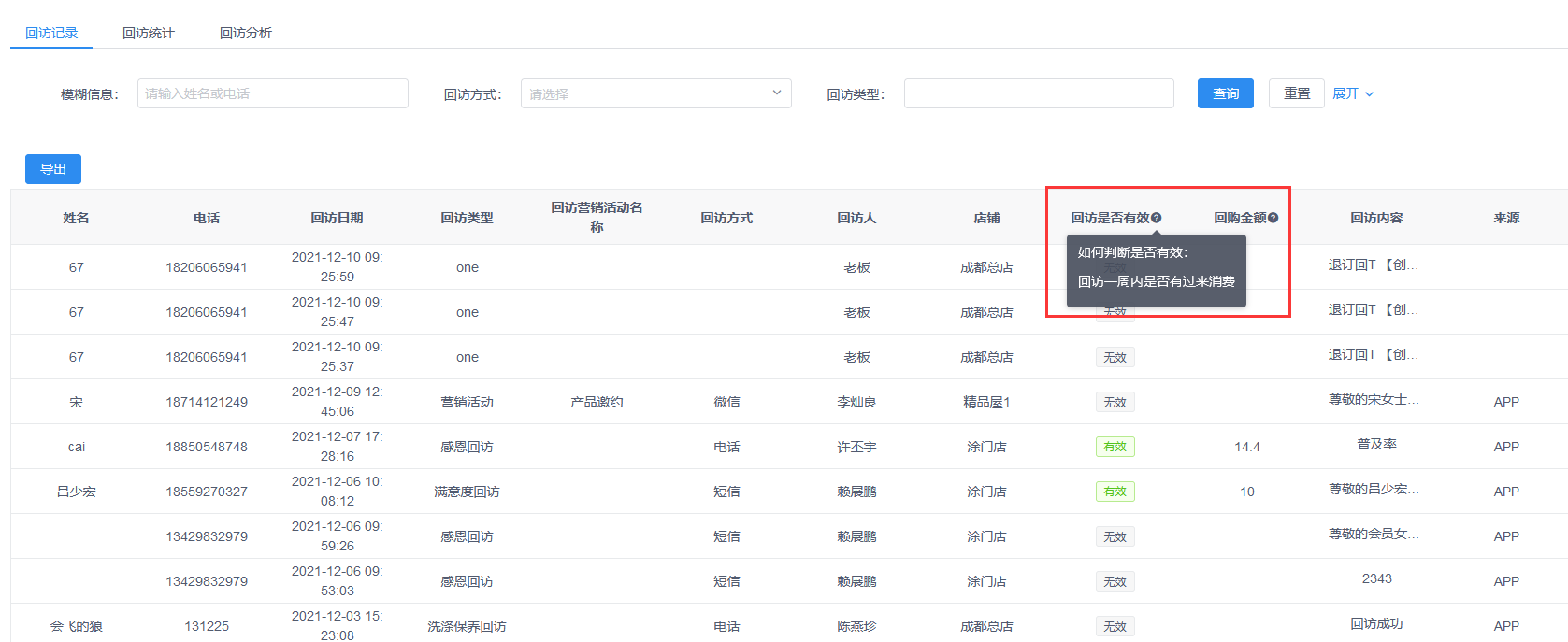Expand more filters via 展开

(x=1353, y=93)
